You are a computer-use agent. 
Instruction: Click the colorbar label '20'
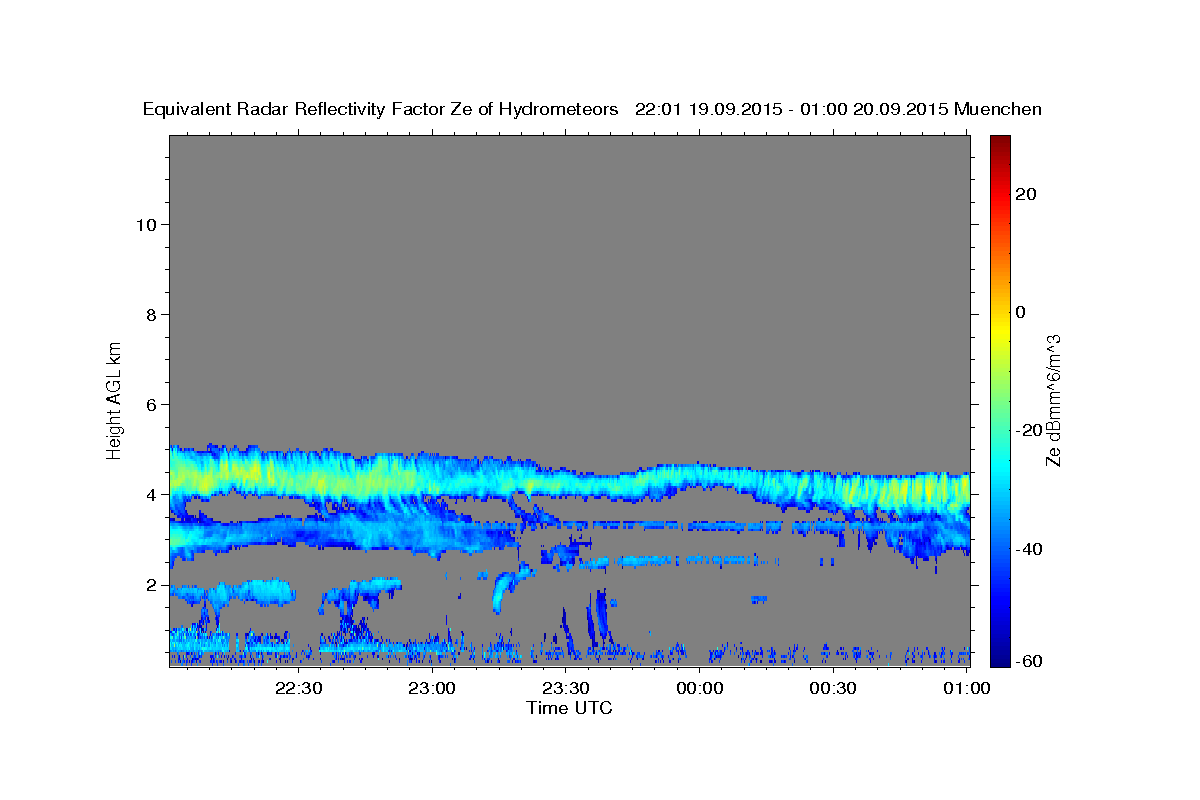click(x=1026, y=194)
